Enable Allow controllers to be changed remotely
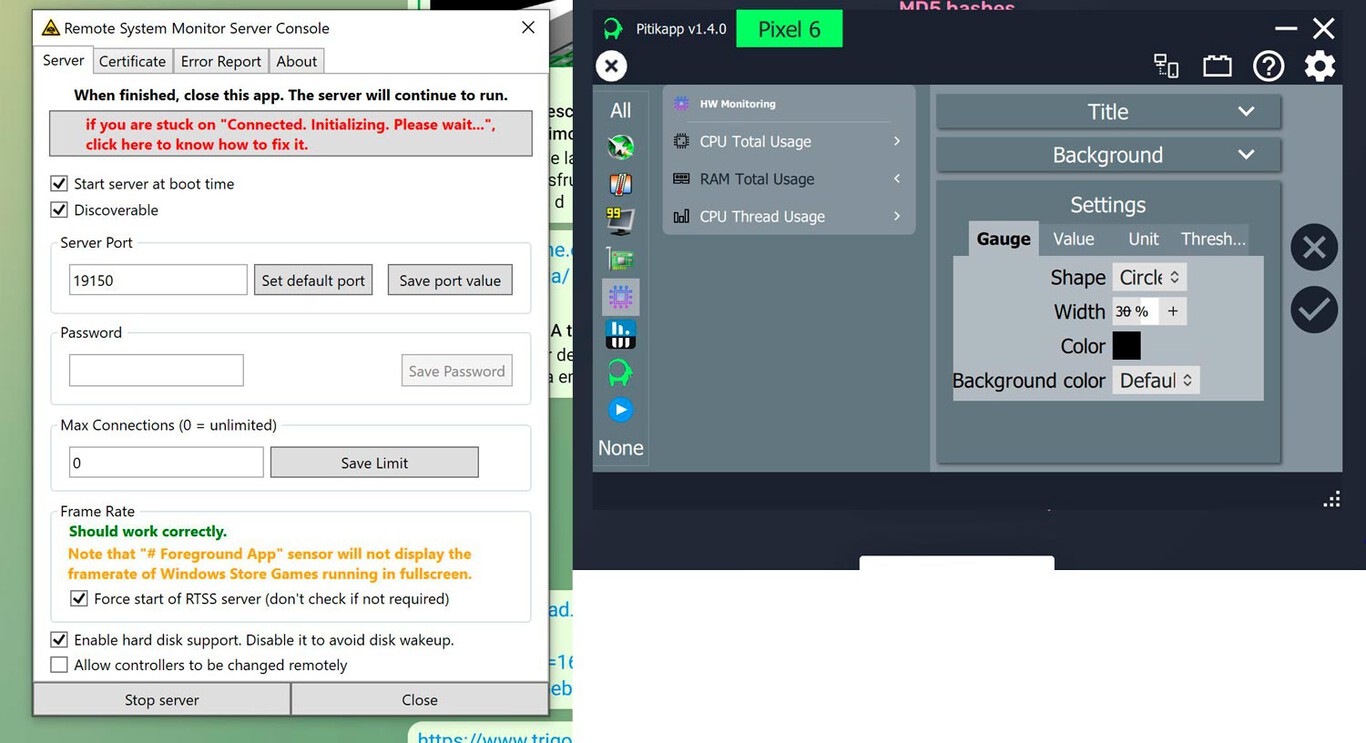The image size is (1366, 743). tap(59, 664)
